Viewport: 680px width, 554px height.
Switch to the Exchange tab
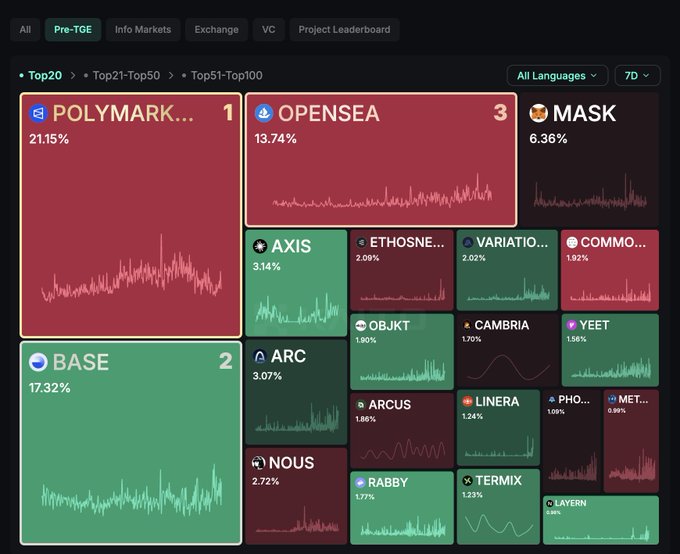pyautogui.click(x=216, y=30)
